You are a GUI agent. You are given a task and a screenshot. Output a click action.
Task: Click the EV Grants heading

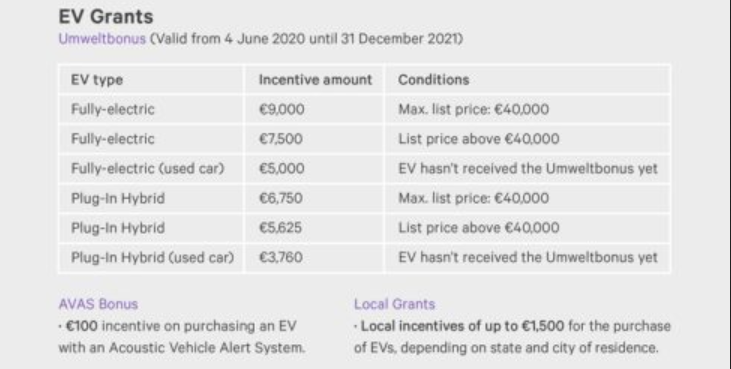[106, 17]
